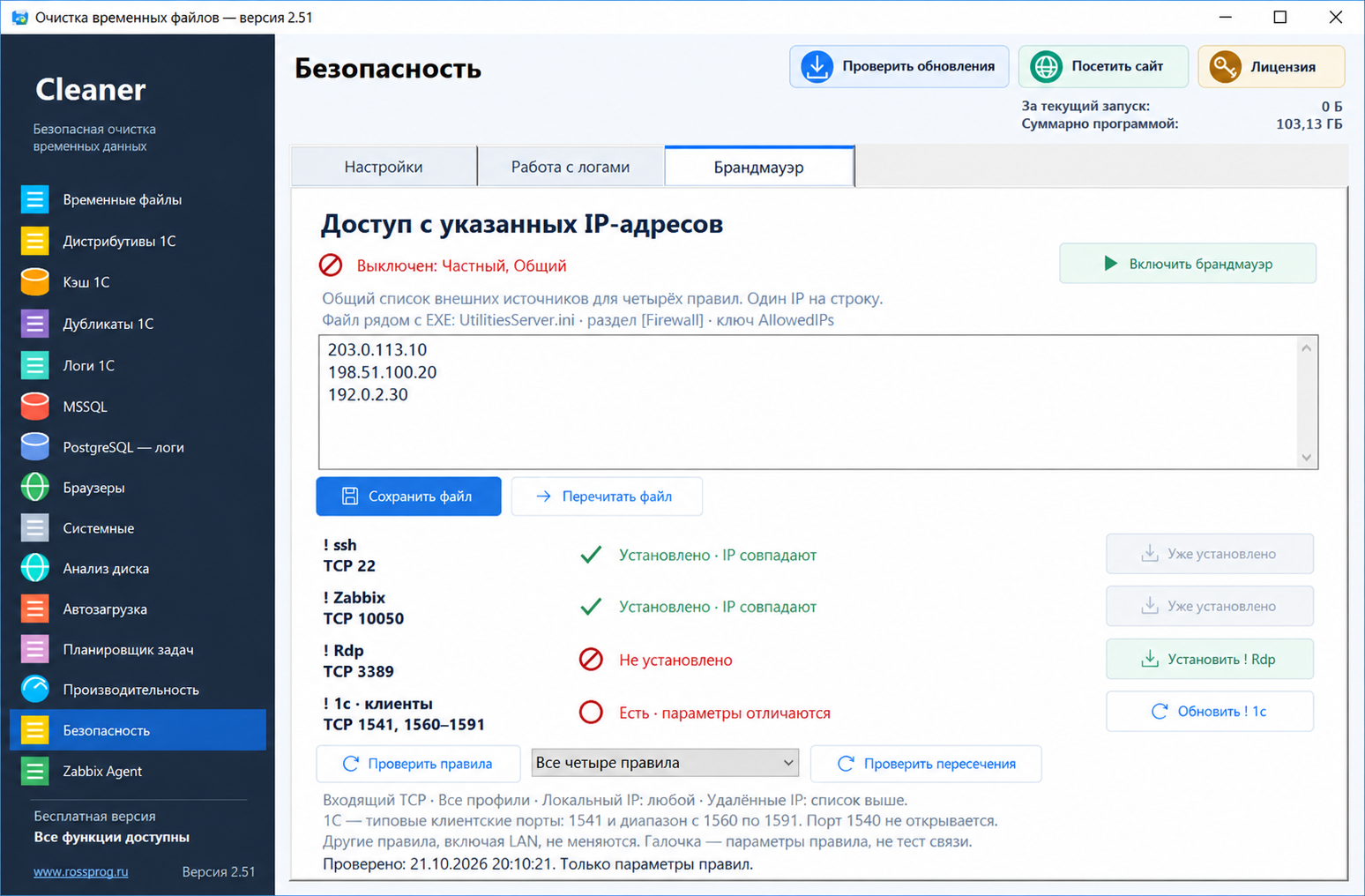
Task: Click the globe icon on Посетить сайт
Action: coord(1046,67)
